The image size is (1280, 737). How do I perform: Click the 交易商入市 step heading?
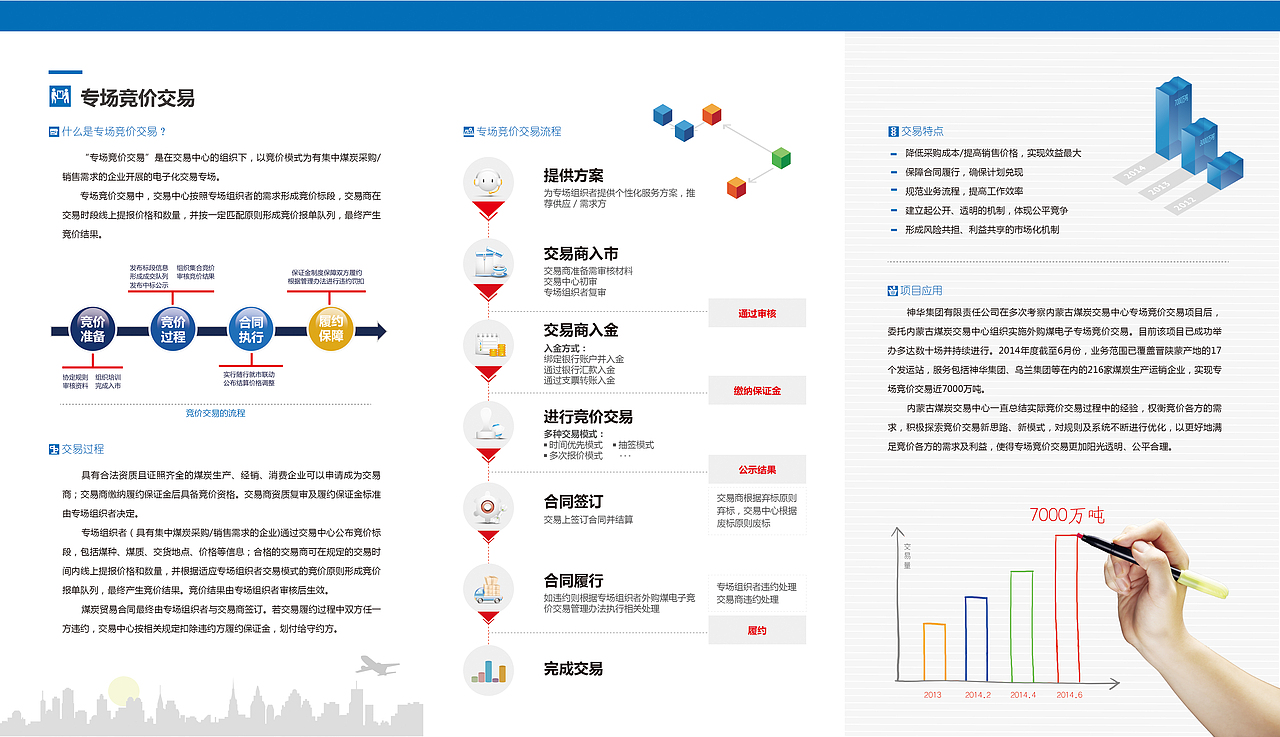[581, 254]
